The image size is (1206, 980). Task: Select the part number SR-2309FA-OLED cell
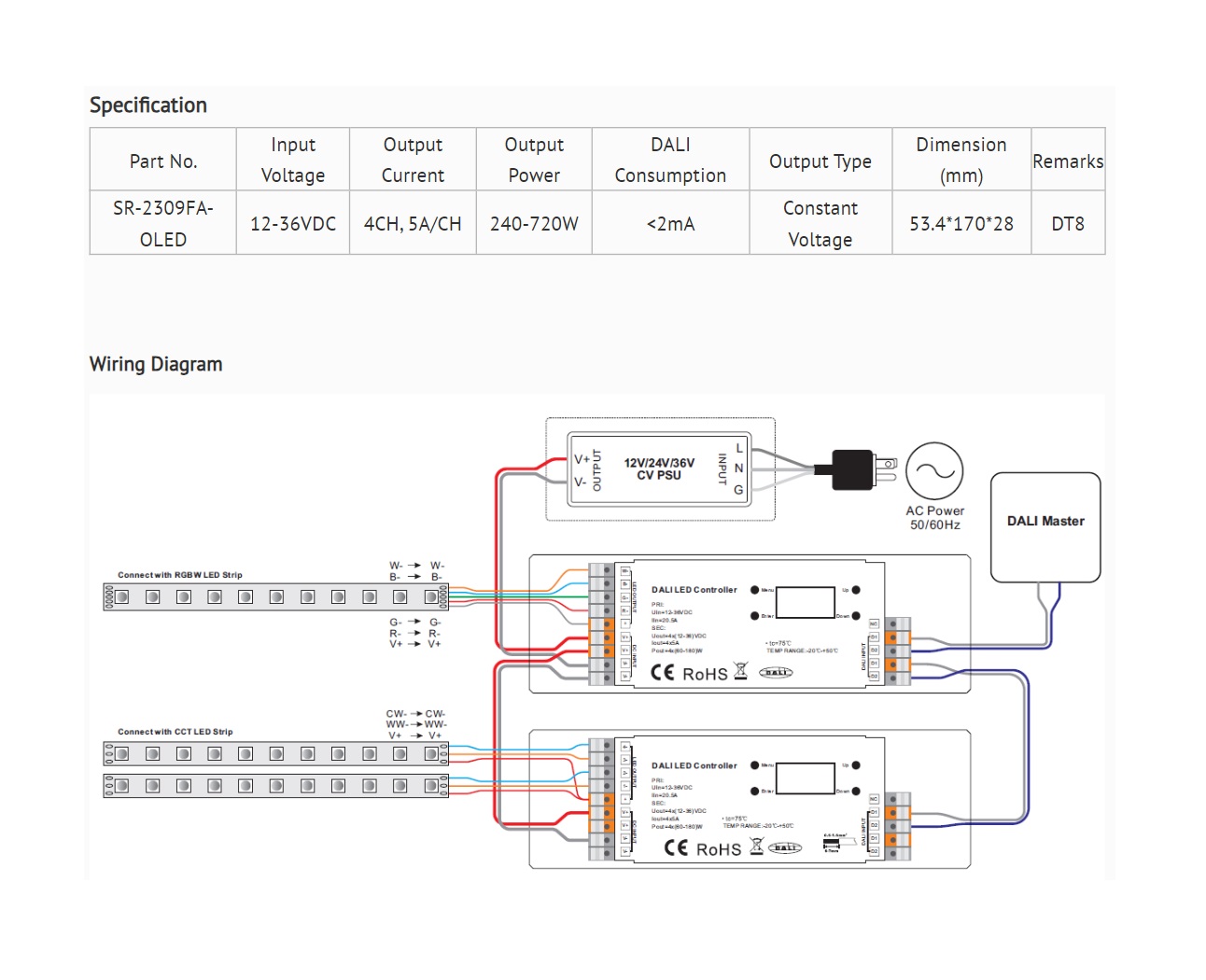(x=163, y=223)
